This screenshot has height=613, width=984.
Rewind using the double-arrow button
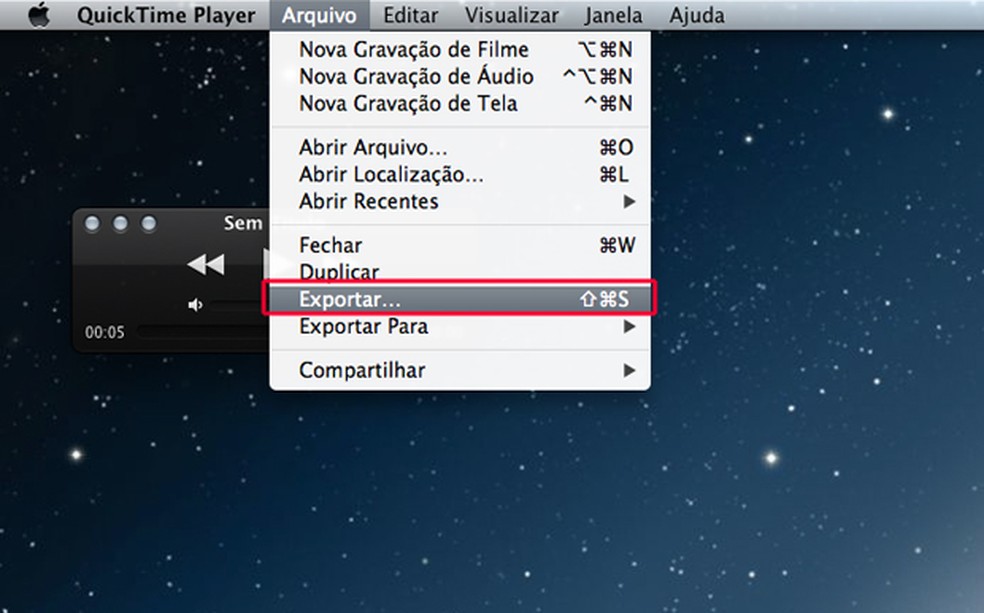[206, 264]
